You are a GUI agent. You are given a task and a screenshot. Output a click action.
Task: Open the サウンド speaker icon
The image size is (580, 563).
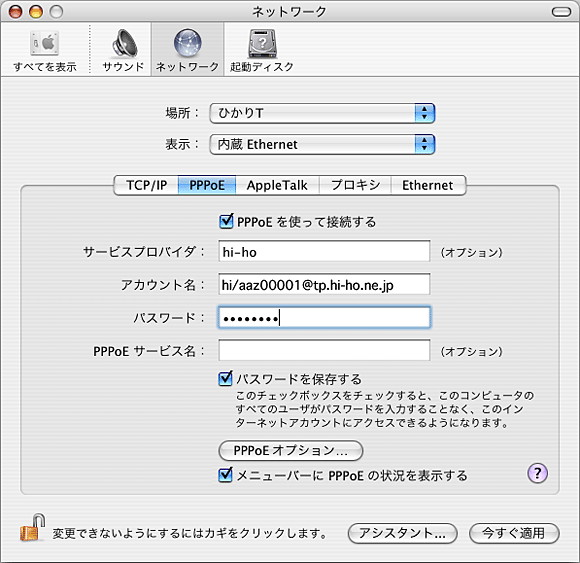click(x=125, y=43)
